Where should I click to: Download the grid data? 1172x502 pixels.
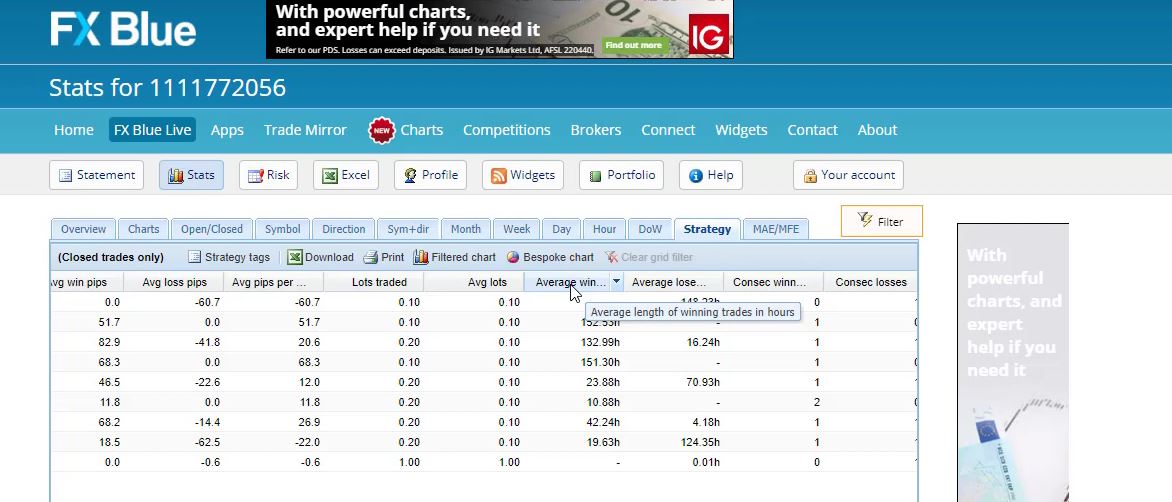click(320, 257)
